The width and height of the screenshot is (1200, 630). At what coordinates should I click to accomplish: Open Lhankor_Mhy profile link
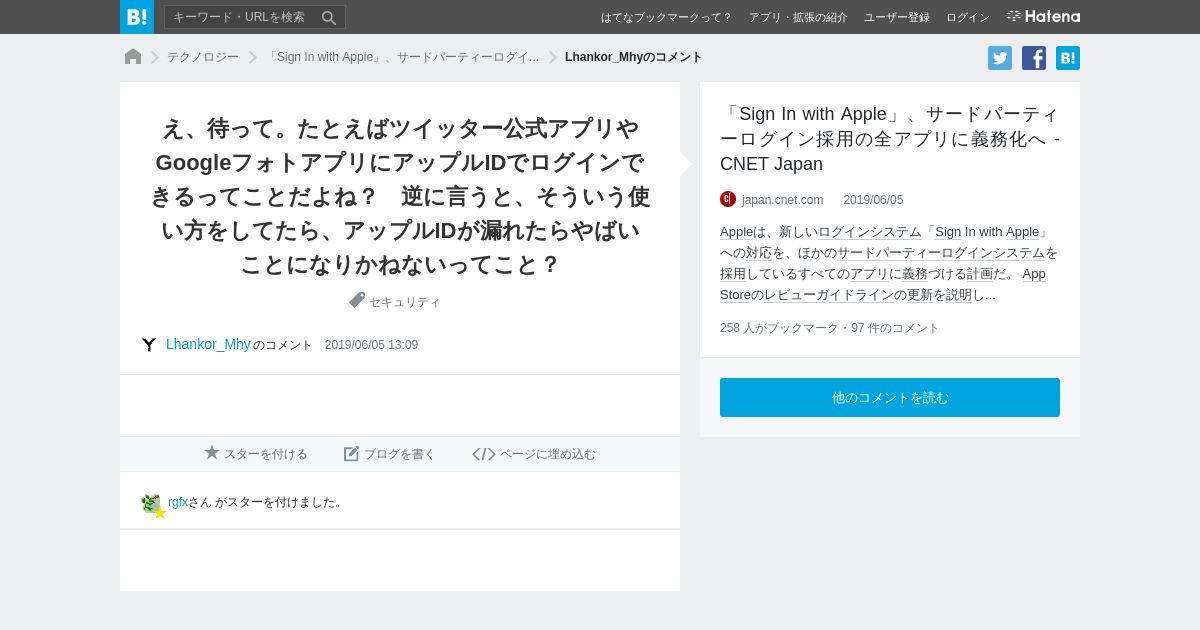[x=208, y=344]
